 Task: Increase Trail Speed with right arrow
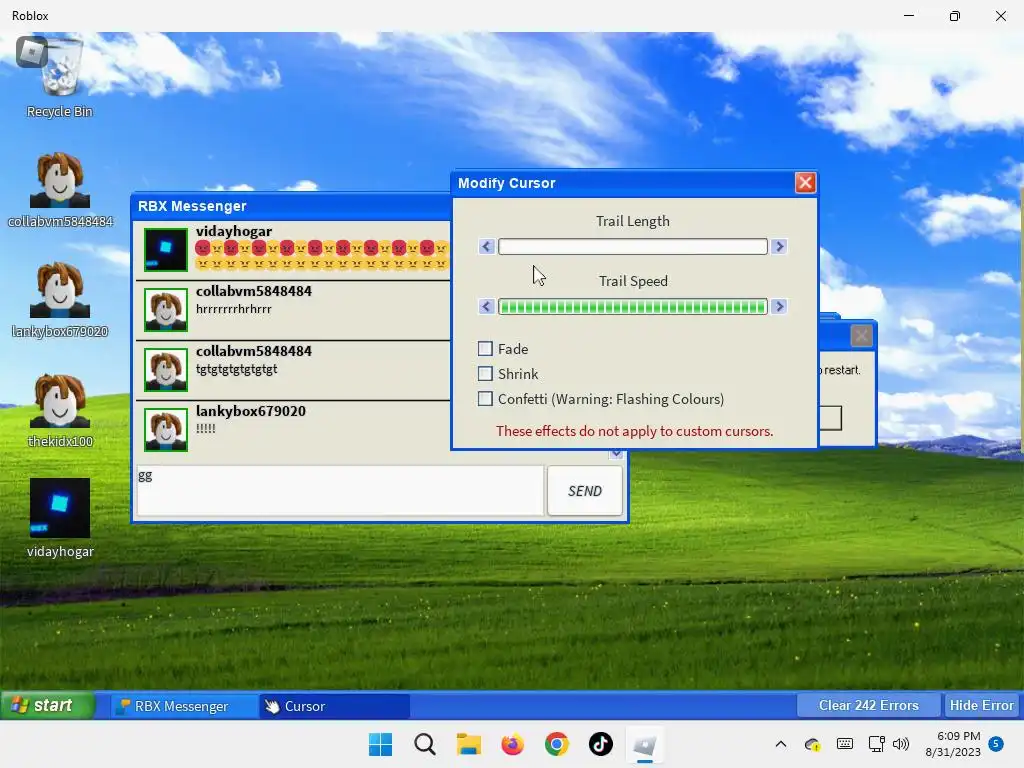tap(778, 306)
